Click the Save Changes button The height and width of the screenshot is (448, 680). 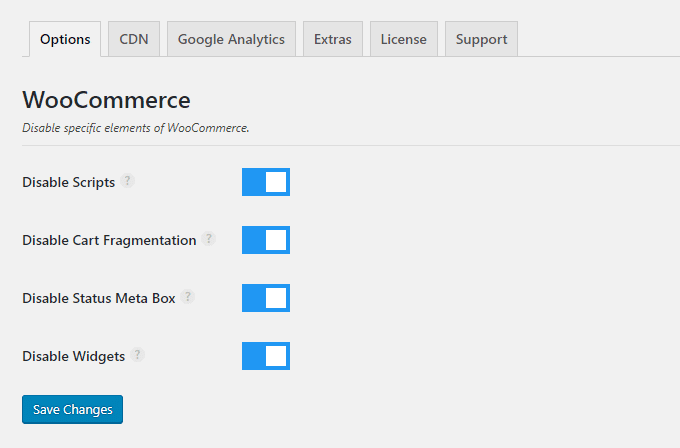[72, 409]
